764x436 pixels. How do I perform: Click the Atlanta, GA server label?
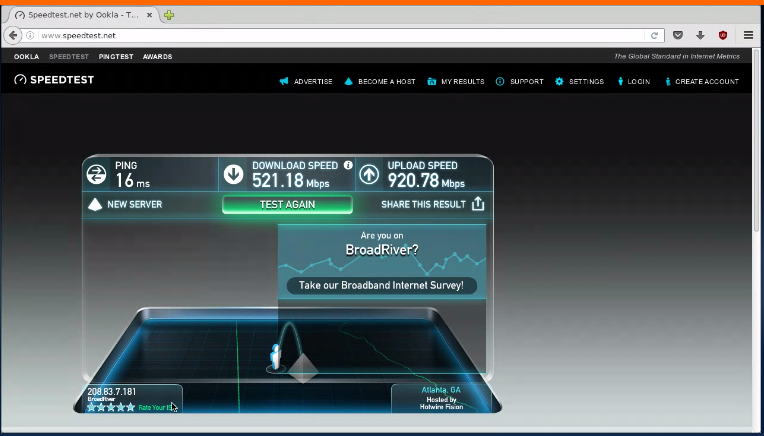tap(441, 390)
